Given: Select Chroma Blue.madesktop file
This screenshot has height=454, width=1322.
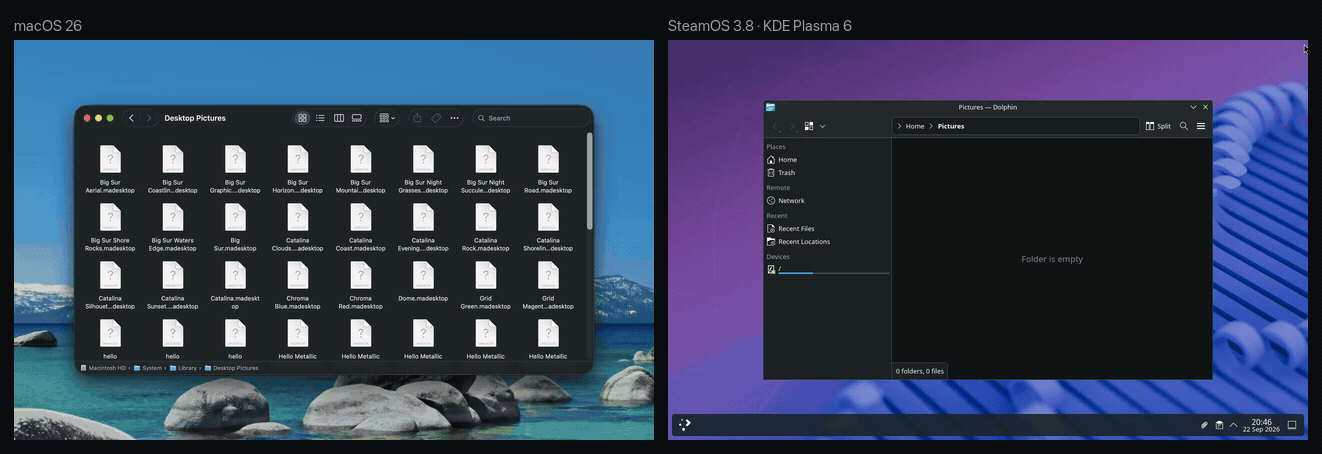Looking at the screenshot, I should [x=298, y=286].
